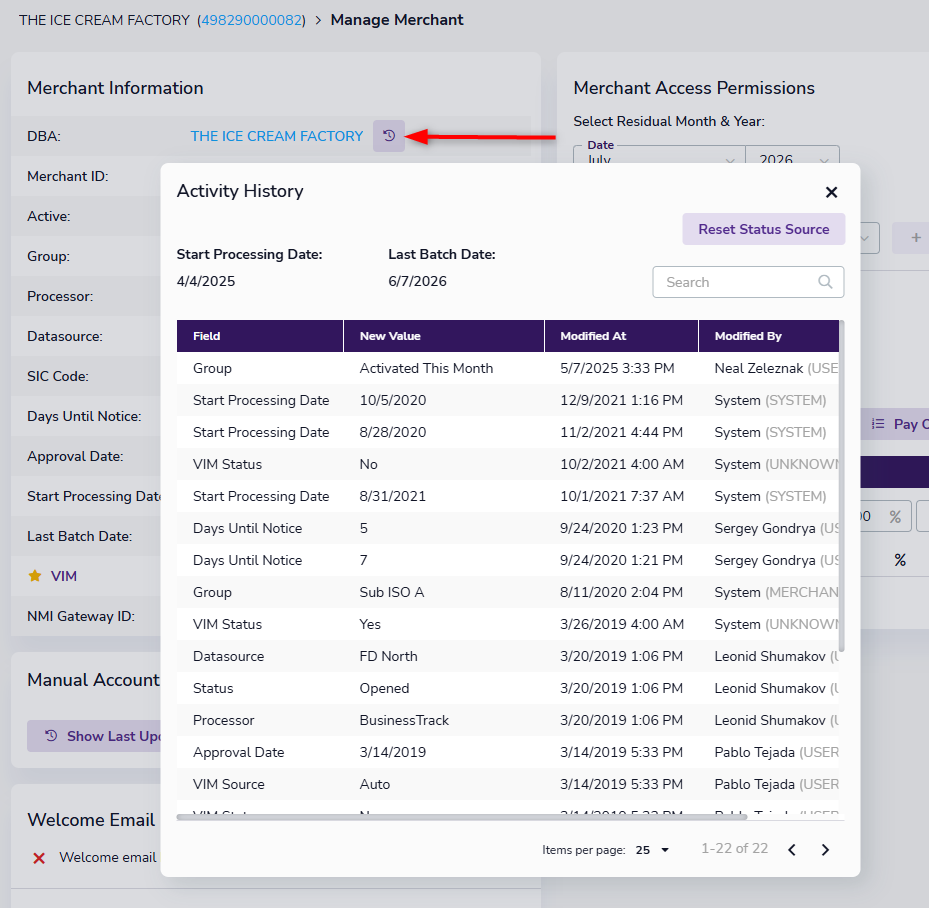Click the Reset Status Source button
Viewport: 929px width, 908px height.
764,229
